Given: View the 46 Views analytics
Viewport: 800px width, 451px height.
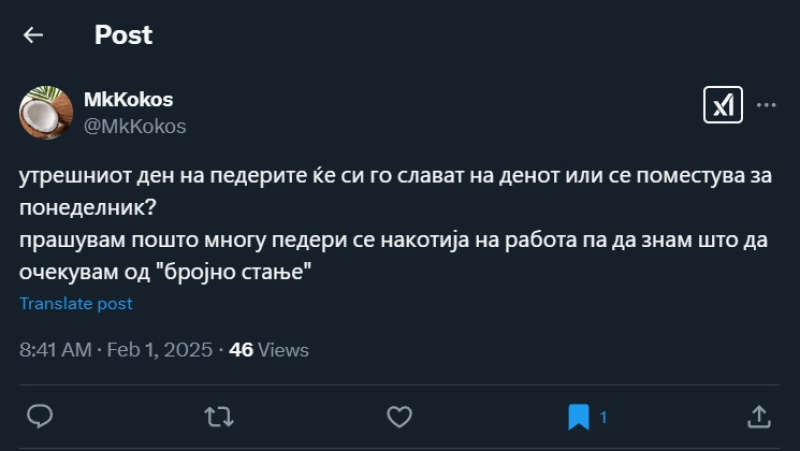Looking at the screenshot, I should pyautogui.click(x=269, y=350).
